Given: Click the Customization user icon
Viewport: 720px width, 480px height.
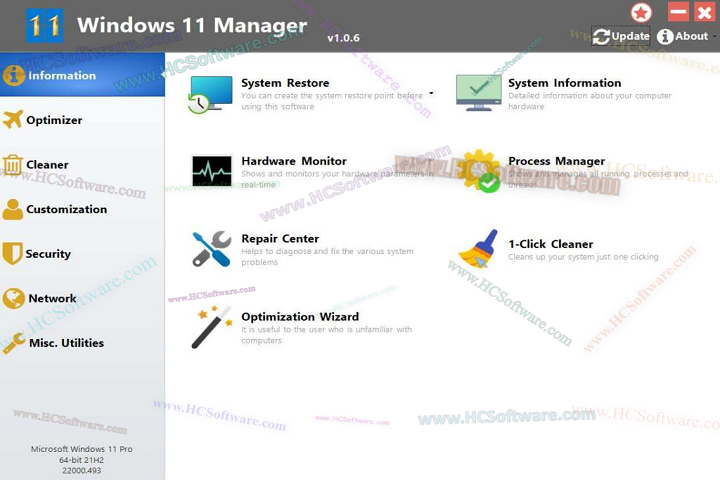Looking at the screenshot, I should tap(12, 209).
